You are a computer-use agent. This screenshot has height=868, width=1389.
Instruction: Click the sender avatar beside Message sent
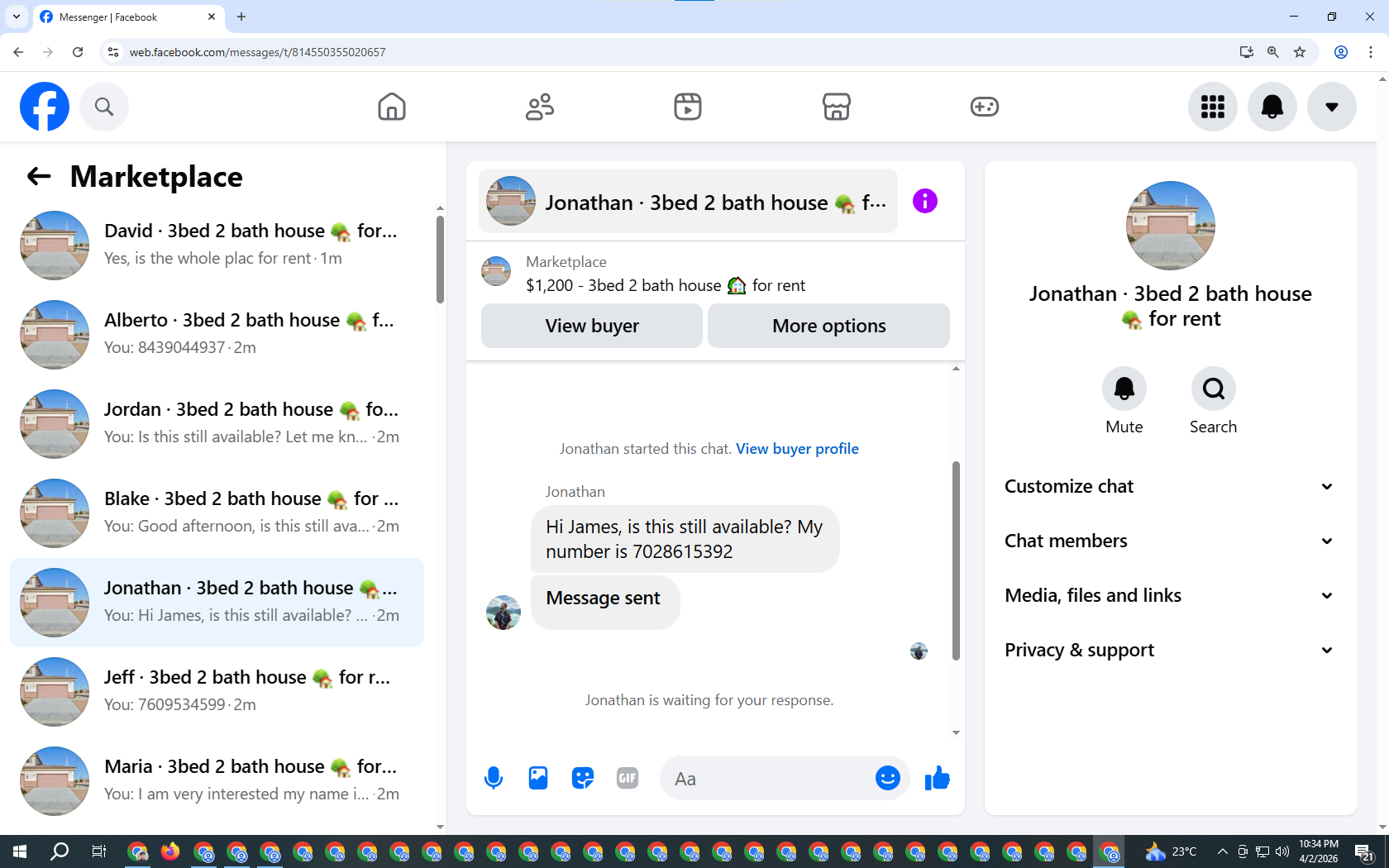(504, 613)
